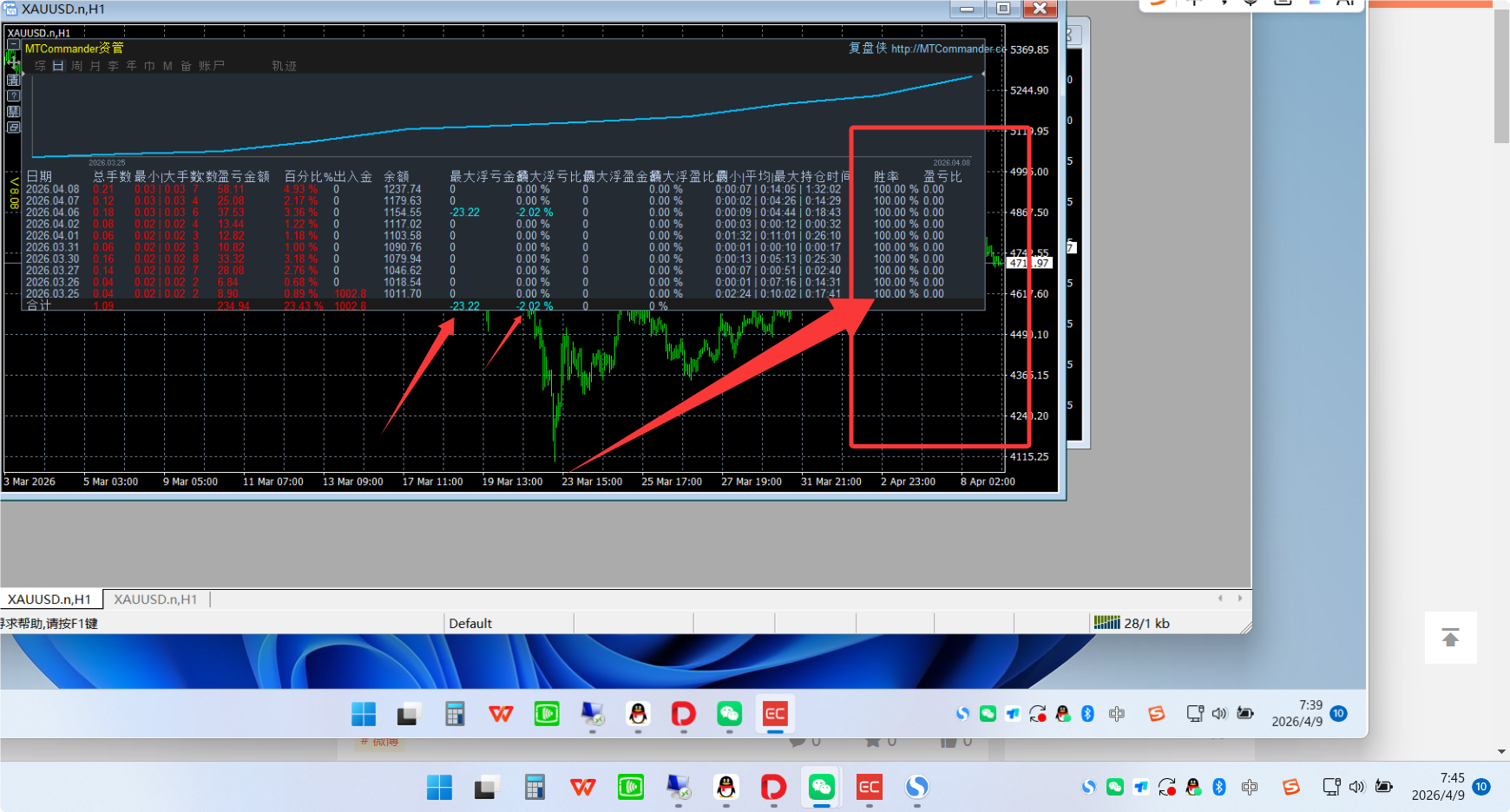Select the 综 summary tab

[x=40, y=66]
